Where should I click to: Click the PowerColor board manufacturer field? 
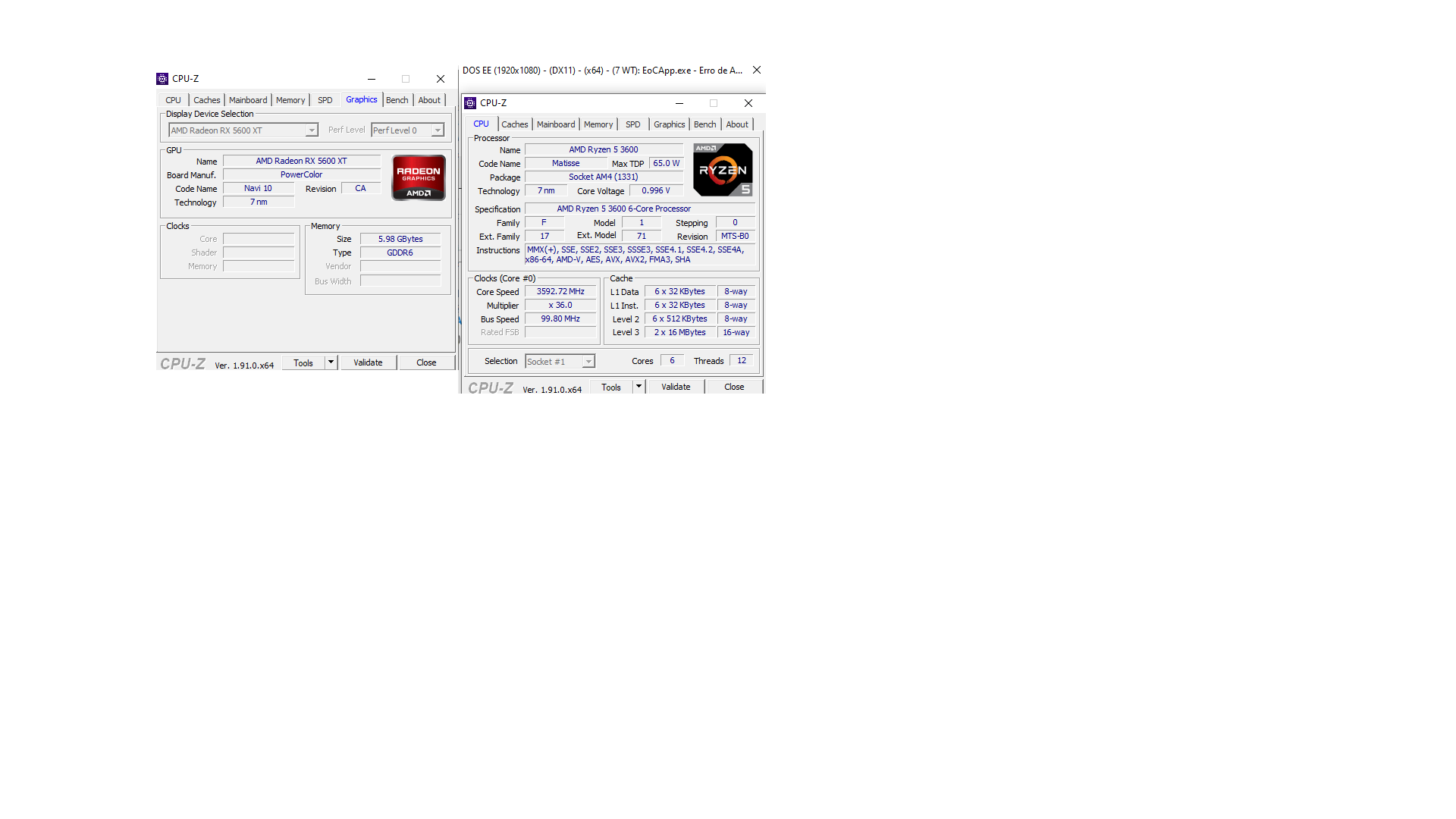click(302, 174)
